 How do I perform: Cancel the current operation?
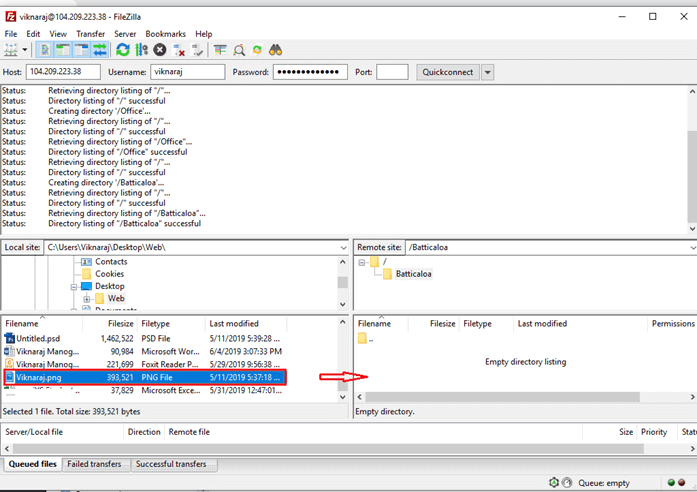click(160, 50)
